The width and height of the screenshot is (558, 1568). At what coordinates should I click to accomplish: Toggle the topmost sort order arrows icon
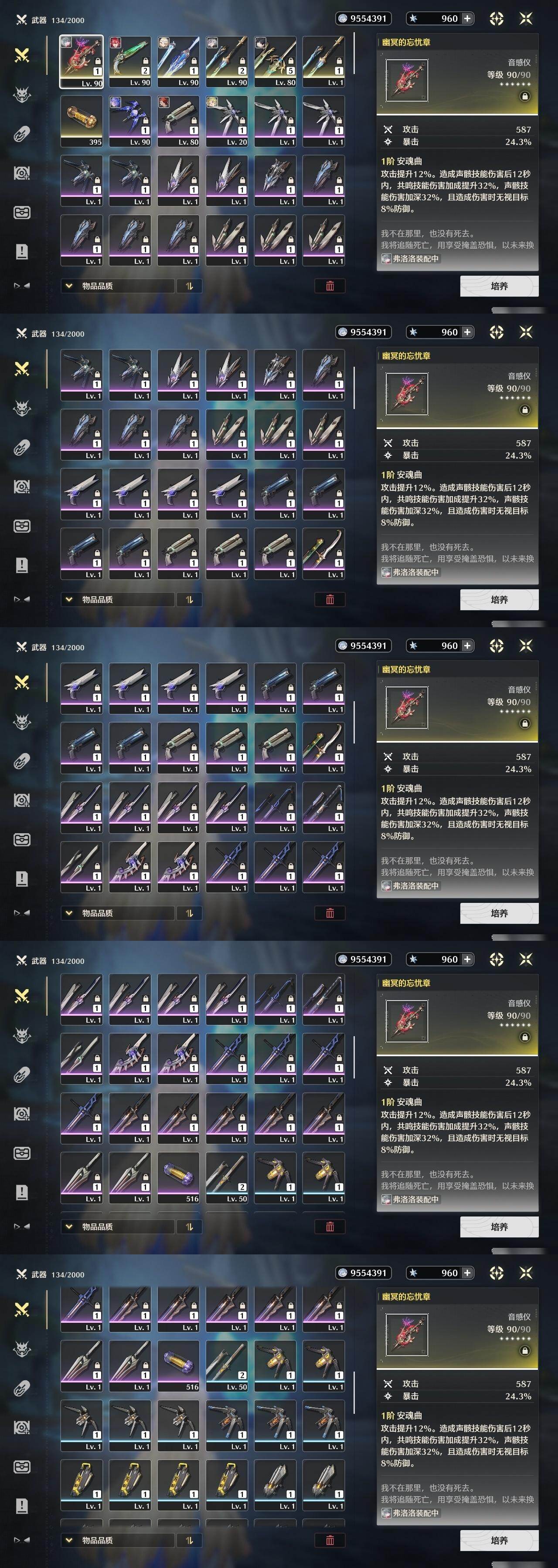(189, 285)
